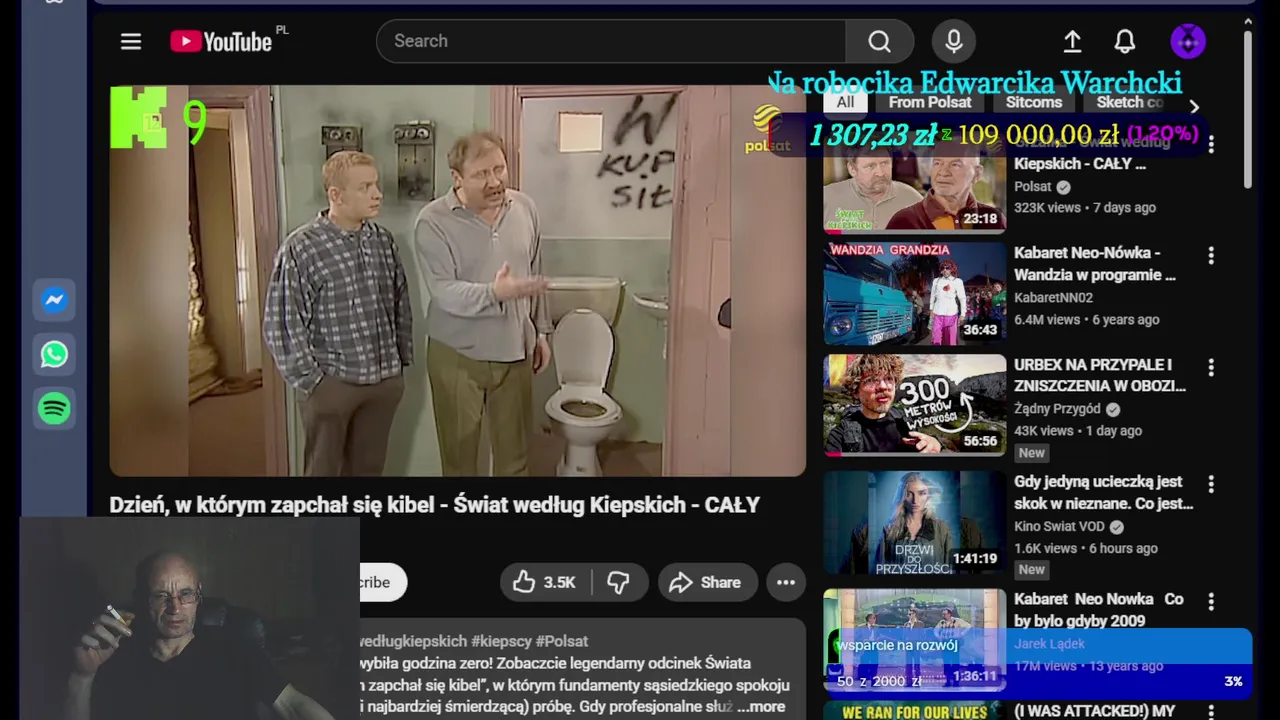Select the Sitcoms filter chip

coord(1034,102)
